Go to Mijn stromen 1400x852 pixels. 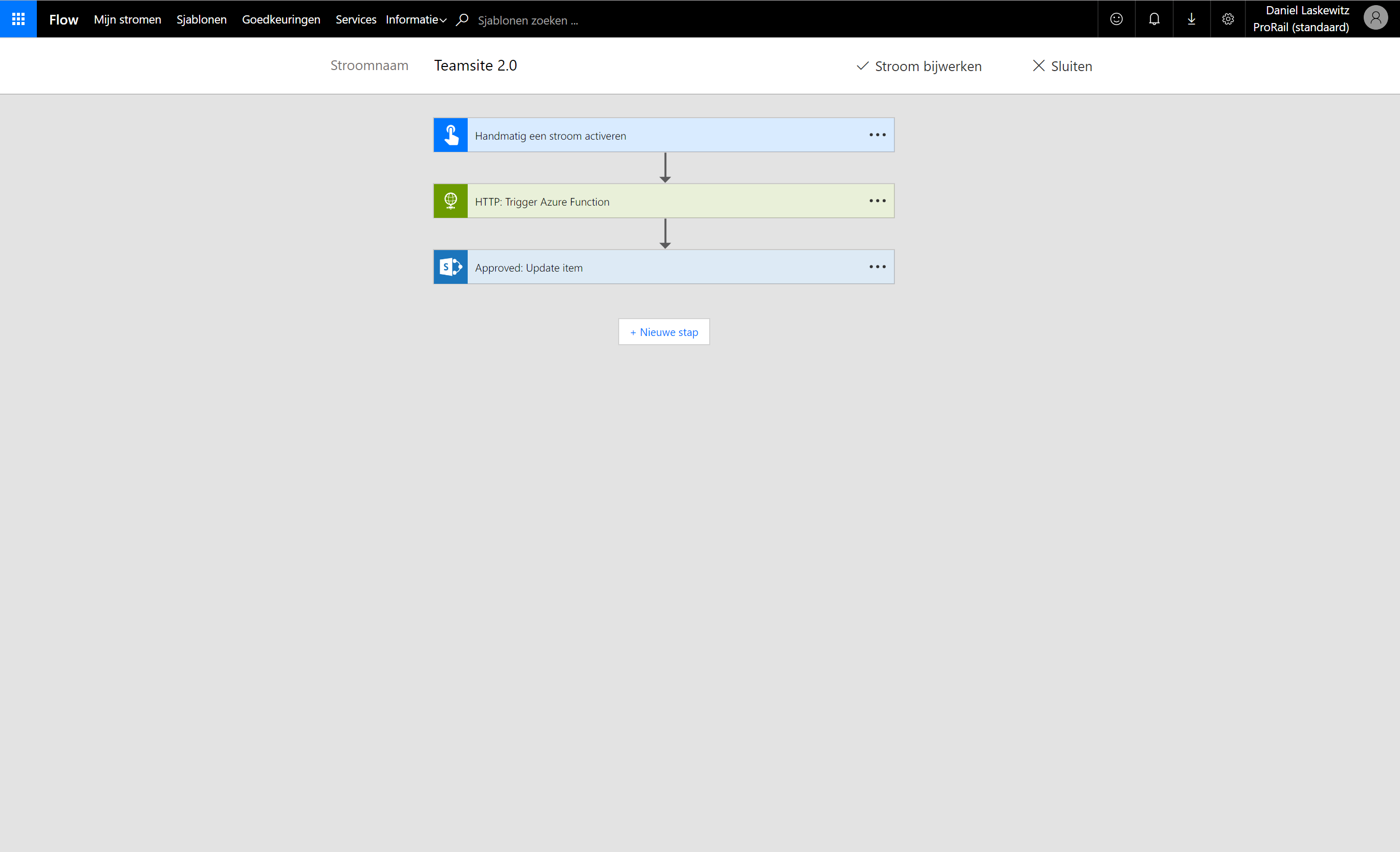click(127, 20)
